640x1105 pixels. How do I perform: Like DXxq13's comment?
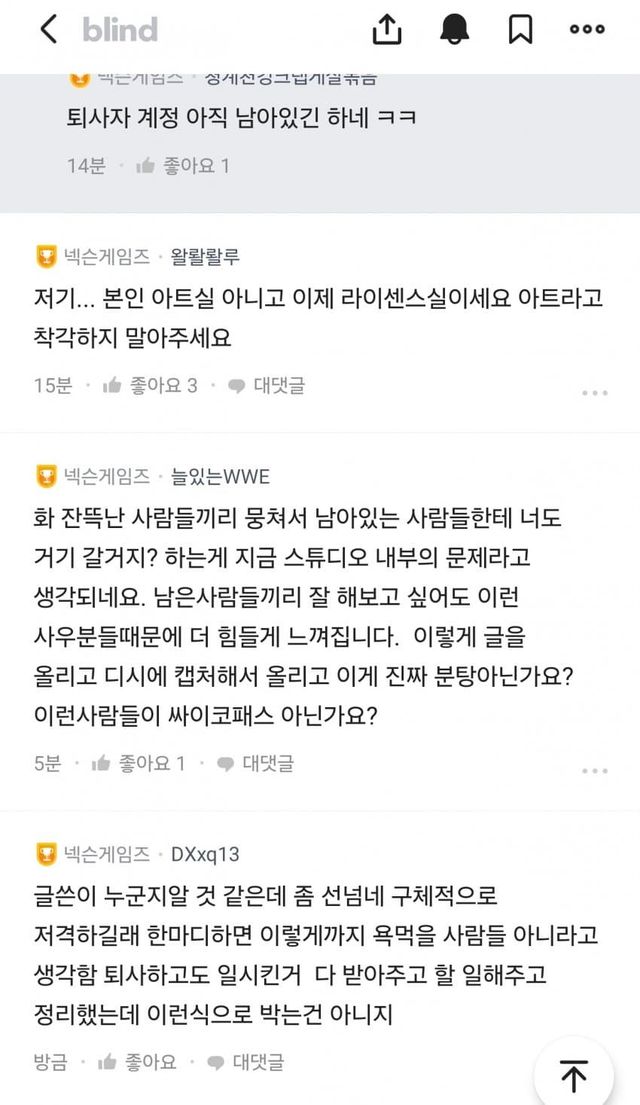tap(140, 1061)
